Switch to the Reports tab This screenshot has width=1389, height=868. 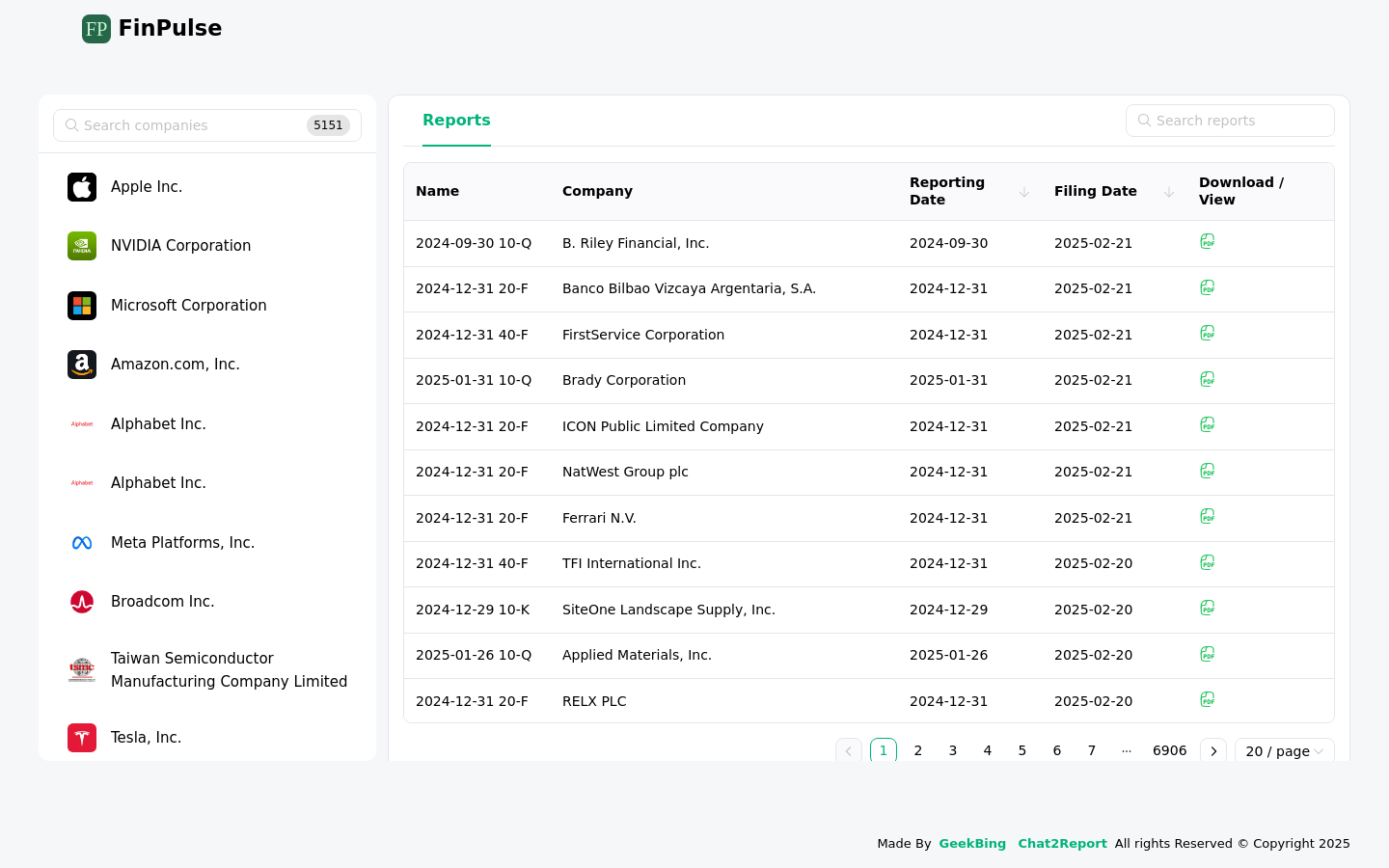point(456,121)
